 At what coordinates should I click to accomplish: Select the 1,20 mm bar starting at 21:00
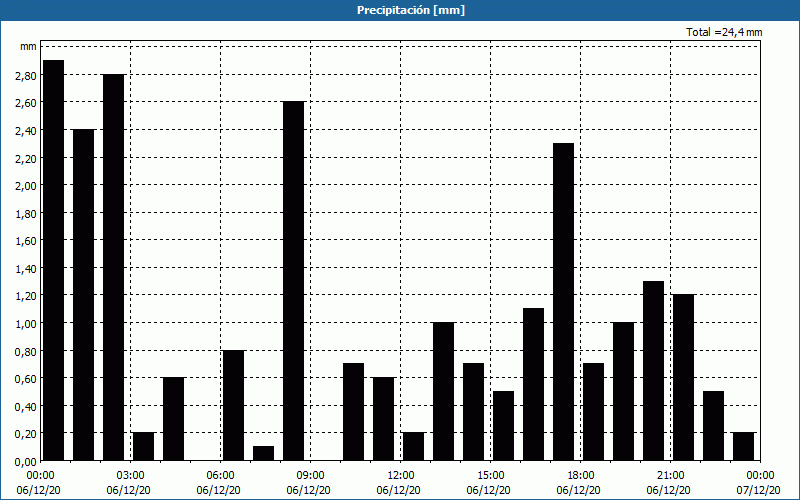coord(683,378)
